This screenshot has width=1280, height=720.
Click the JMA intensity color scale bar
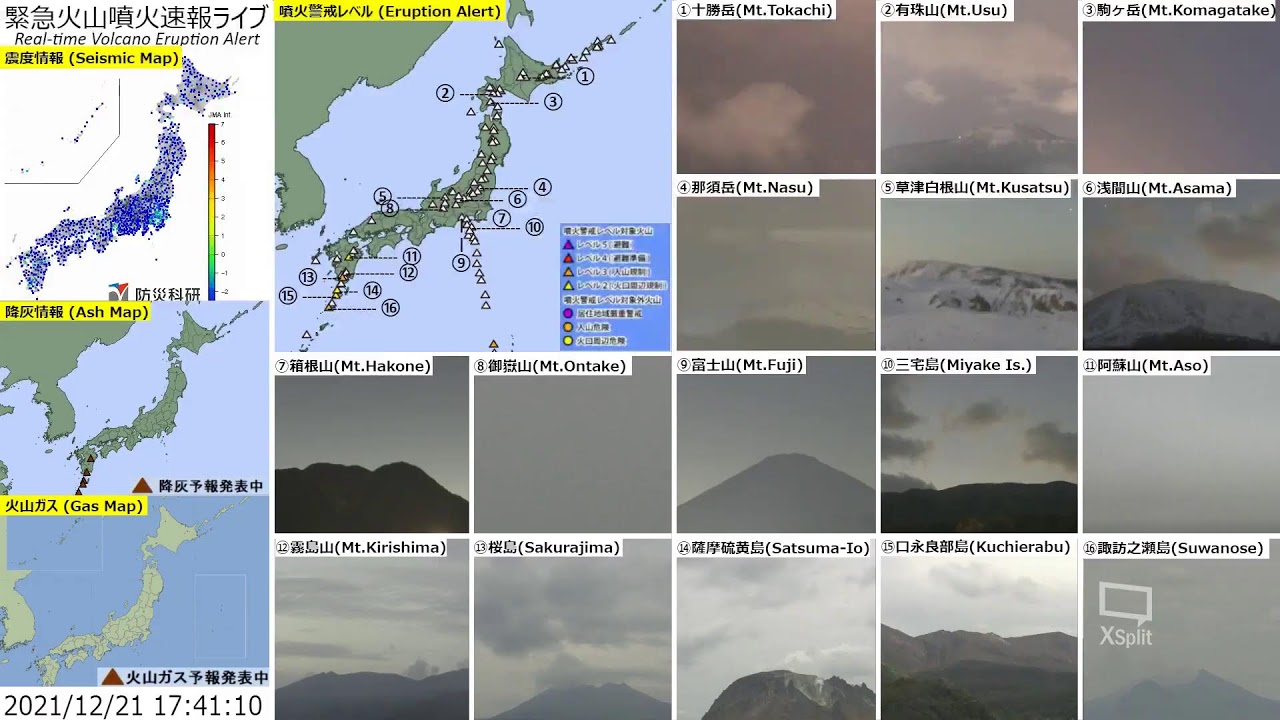pos(212,210)
